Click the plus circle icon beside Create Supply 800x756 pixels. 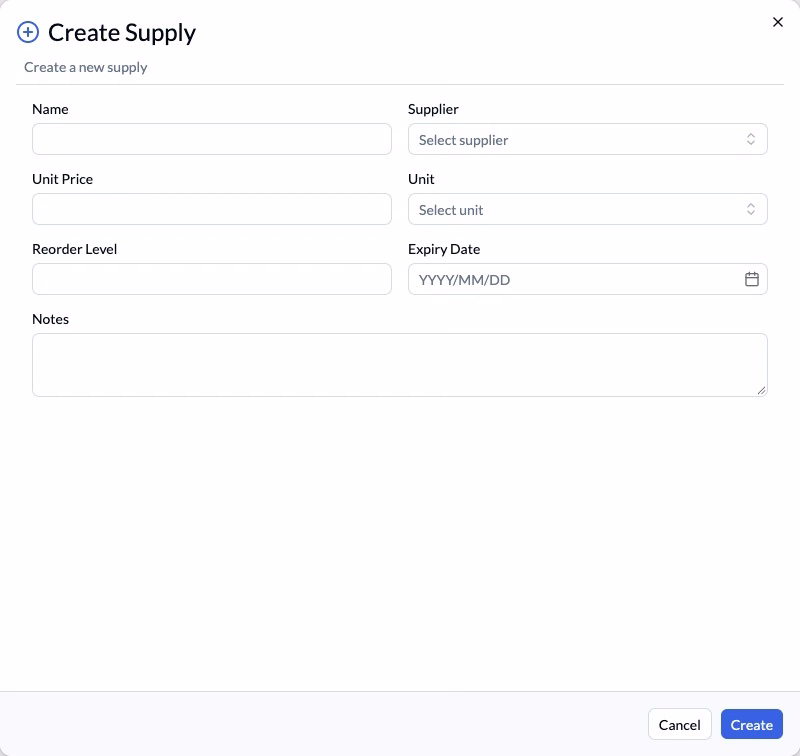click(x=28, y=32)
